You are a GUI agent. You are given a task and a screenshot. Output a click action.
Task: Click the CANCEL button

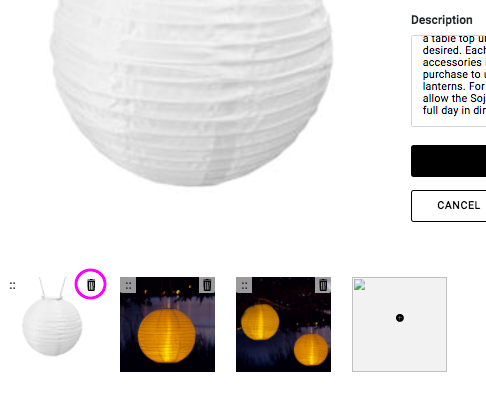pos(449,206)
